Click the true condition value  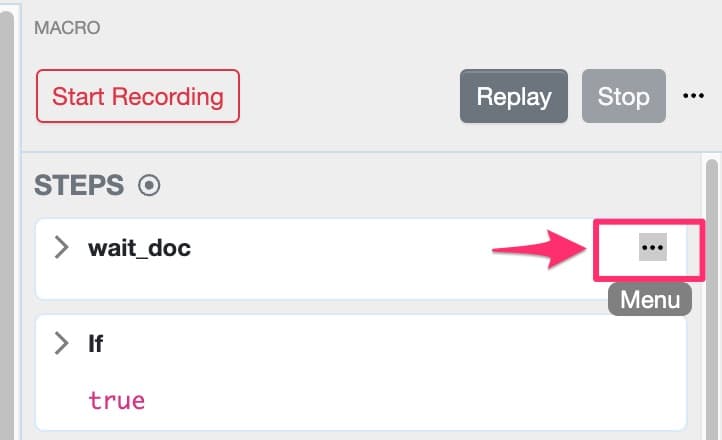[x=116, y=401]
